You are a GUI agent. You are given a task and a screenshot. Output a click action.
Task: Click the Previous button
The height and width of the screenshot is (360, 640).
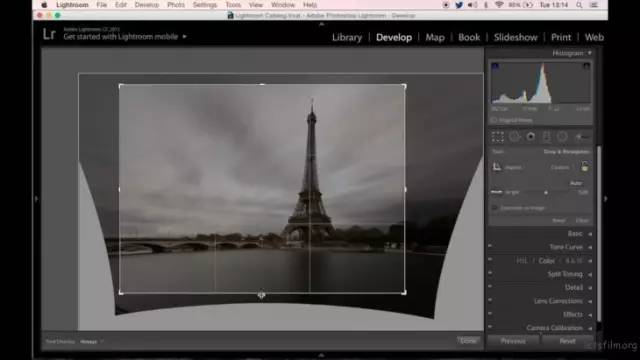(513, 341)
